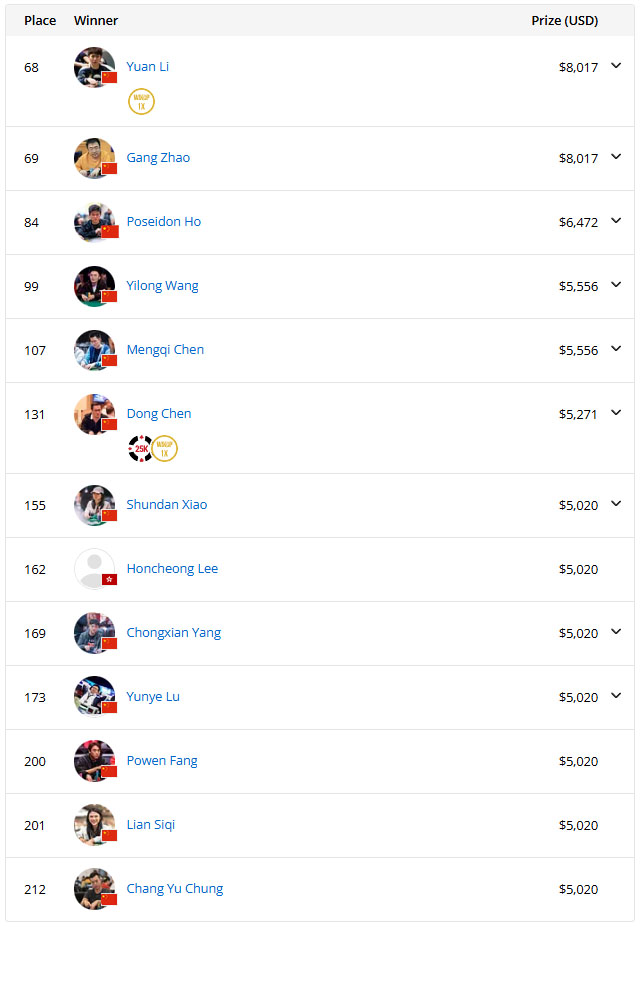Open the Powen Fang player link
640x990 pixels.
coord(162,761)
